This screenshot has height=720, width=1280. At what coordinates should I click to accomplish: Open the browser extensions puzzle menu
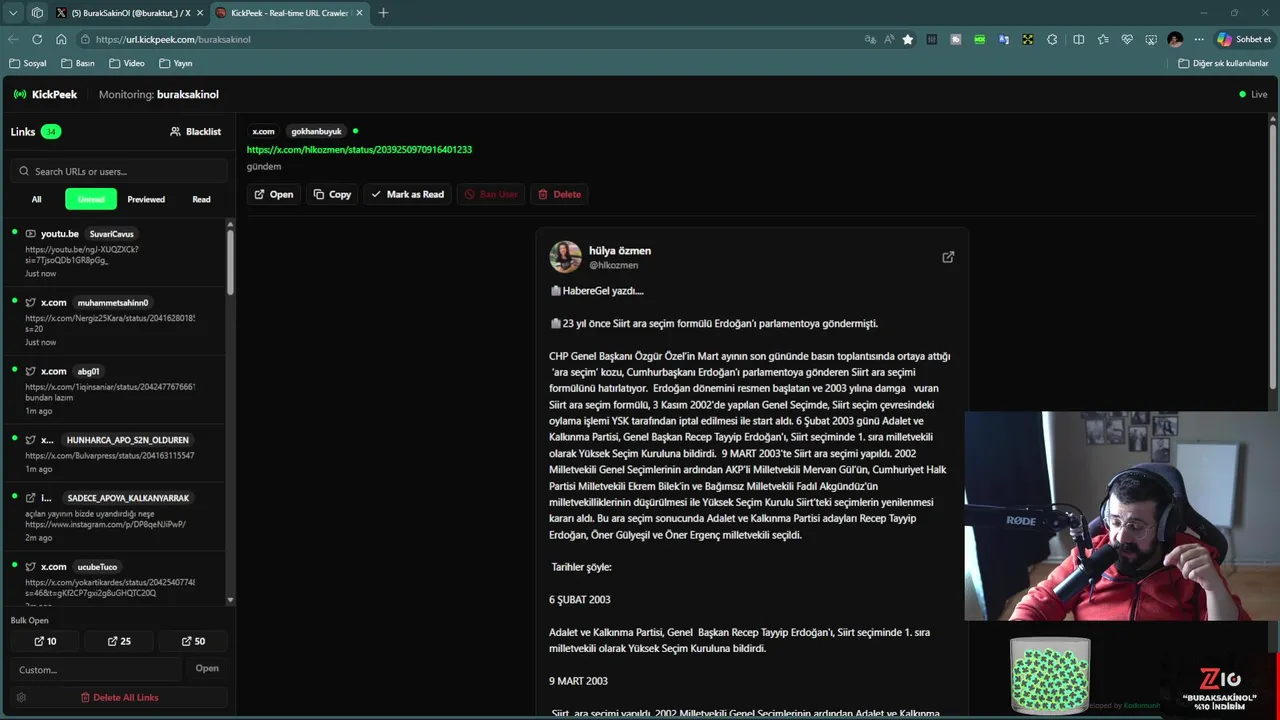coord(1052,39)
